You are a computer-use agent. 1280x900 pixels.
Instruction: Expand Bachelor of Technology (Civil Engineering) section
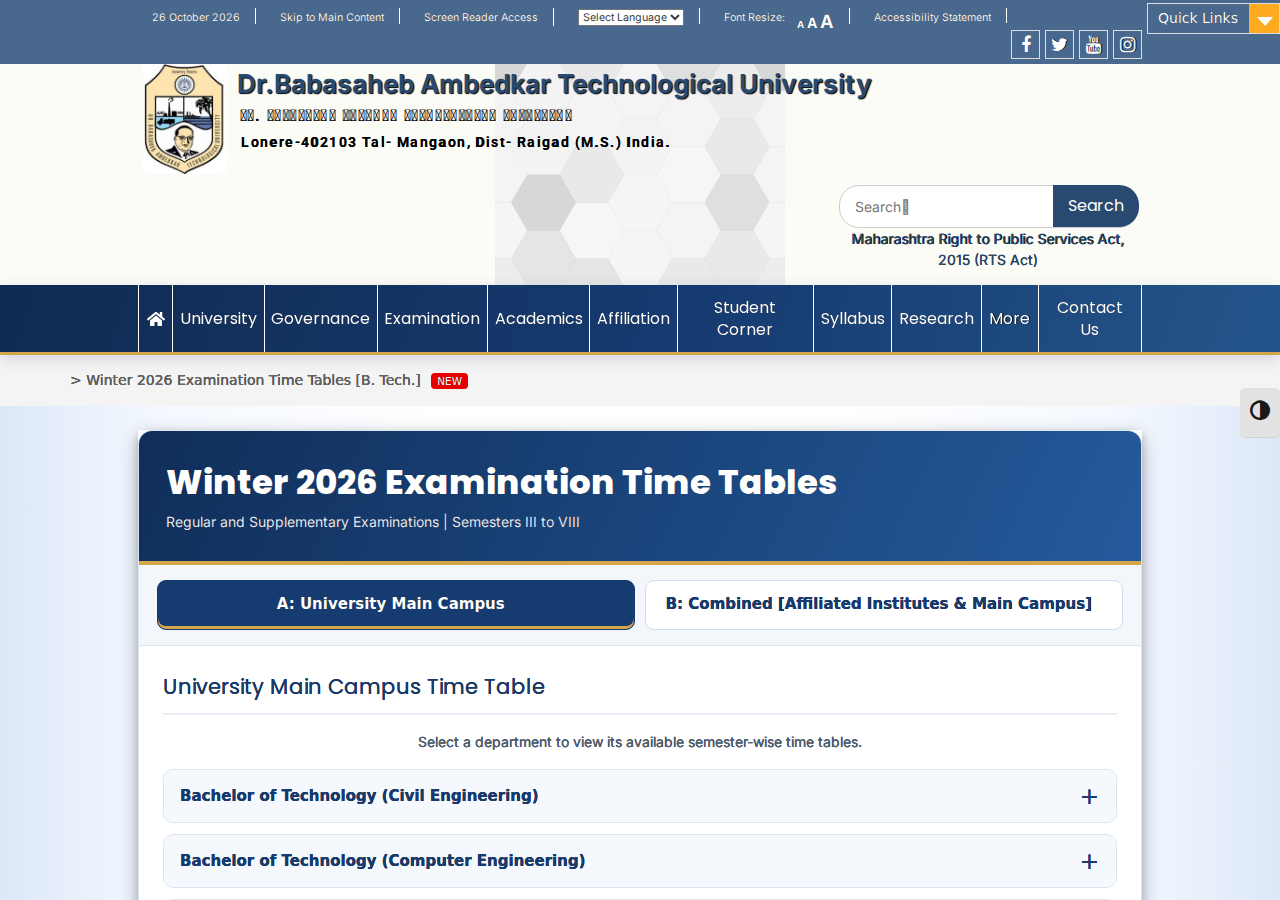[640, 796]
